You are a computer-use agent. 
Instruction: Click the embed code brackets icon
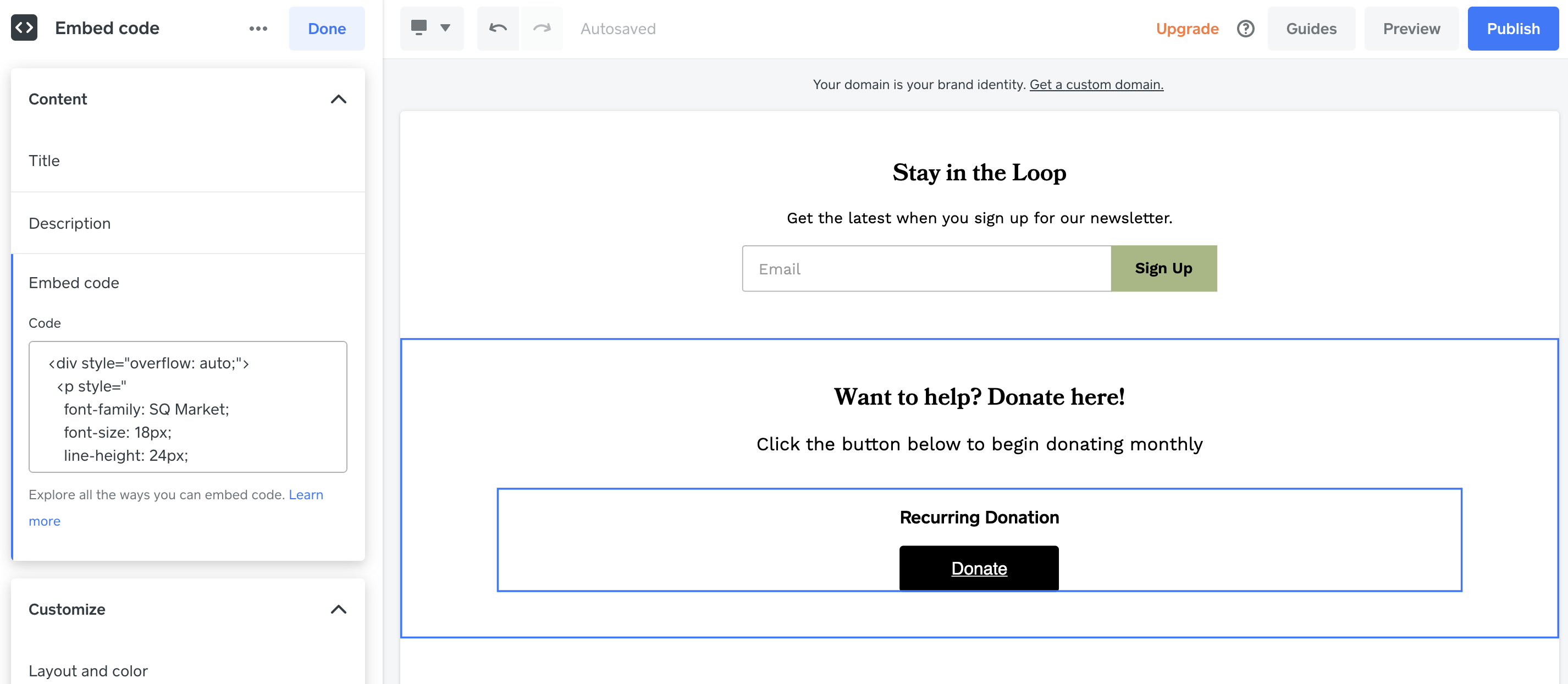[24, 28]
